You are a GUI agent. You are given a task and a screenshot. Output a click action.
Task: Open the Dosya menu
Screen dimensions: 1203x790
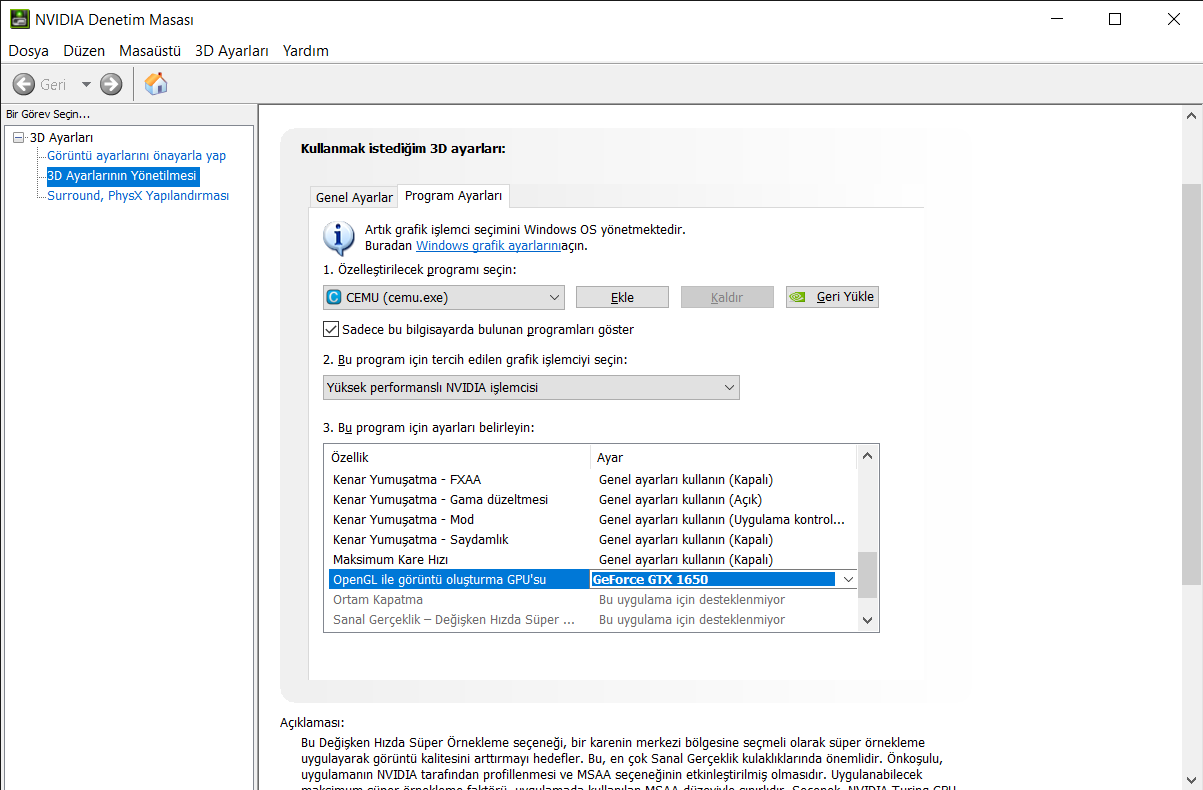[29, 50]
